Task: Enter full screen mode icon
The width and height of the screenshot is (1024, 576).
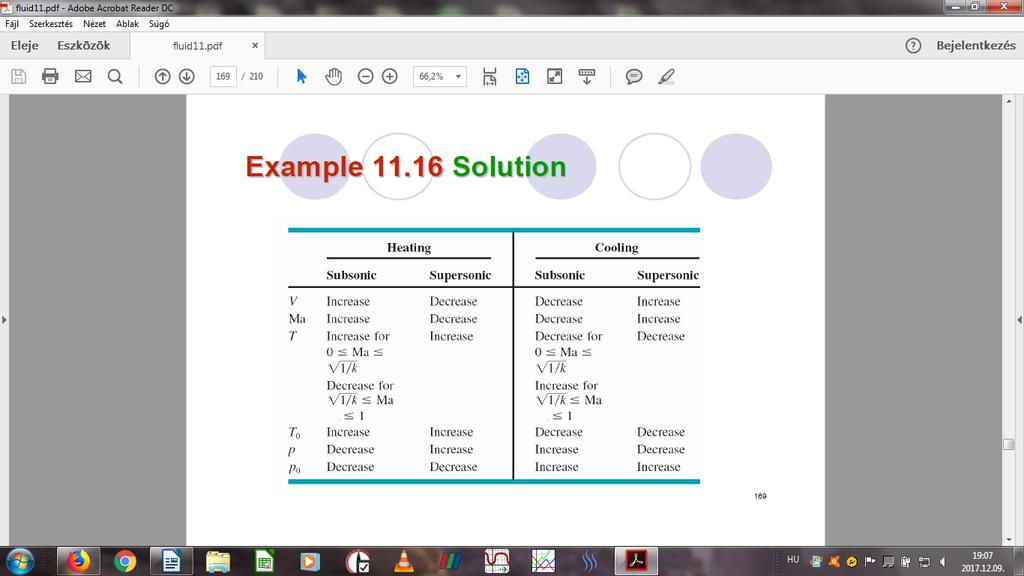Action: (554, 76)
